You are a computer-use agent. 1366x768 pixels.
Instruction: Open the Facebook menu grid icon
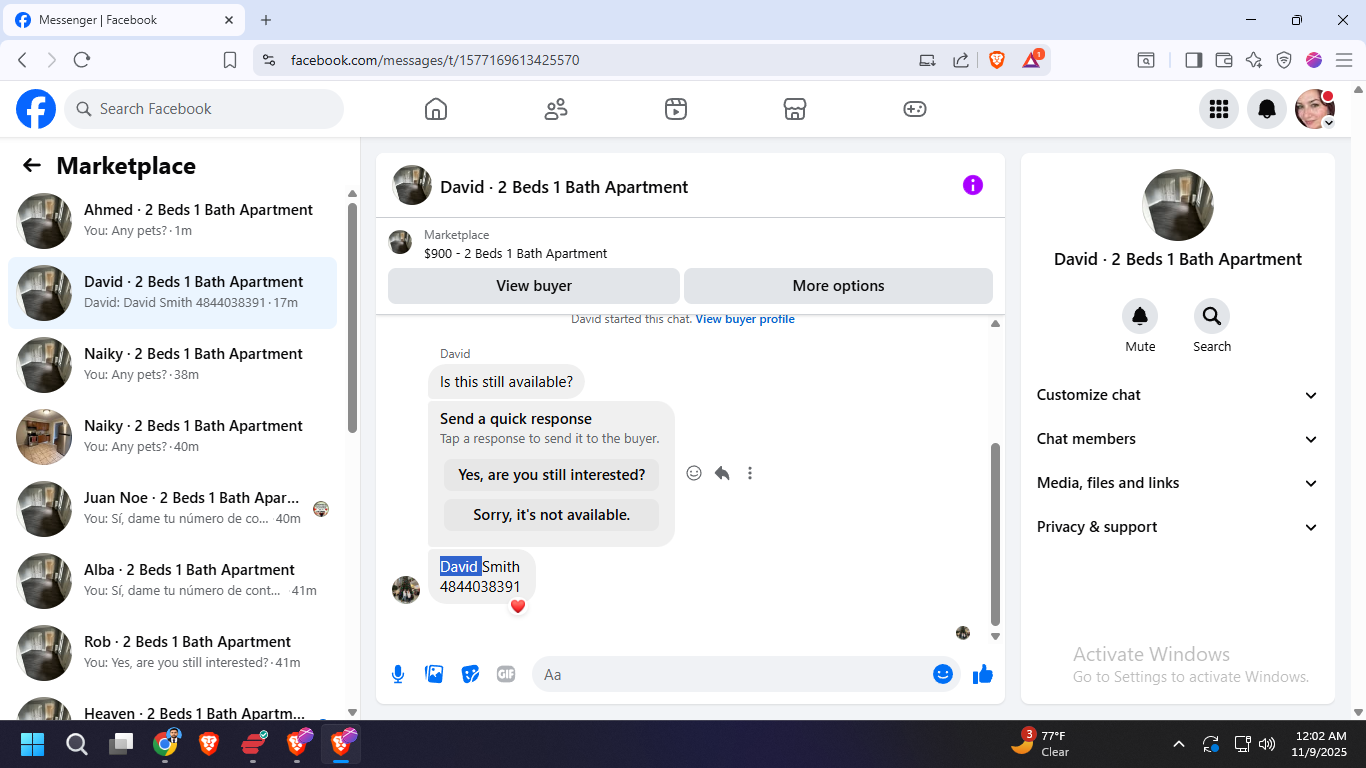point(1219,109)
